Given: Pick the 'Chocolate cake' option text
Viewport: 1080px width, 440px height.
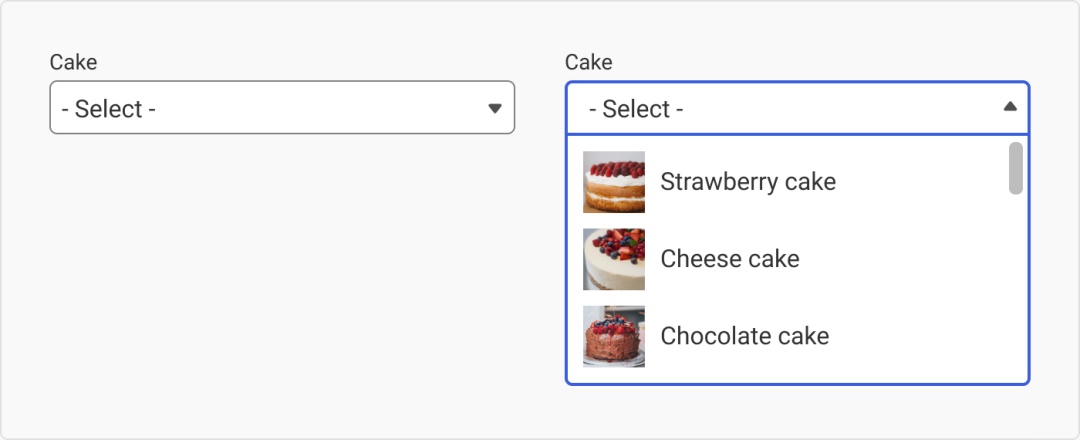Looking at the screenshot, I should 745,336.
